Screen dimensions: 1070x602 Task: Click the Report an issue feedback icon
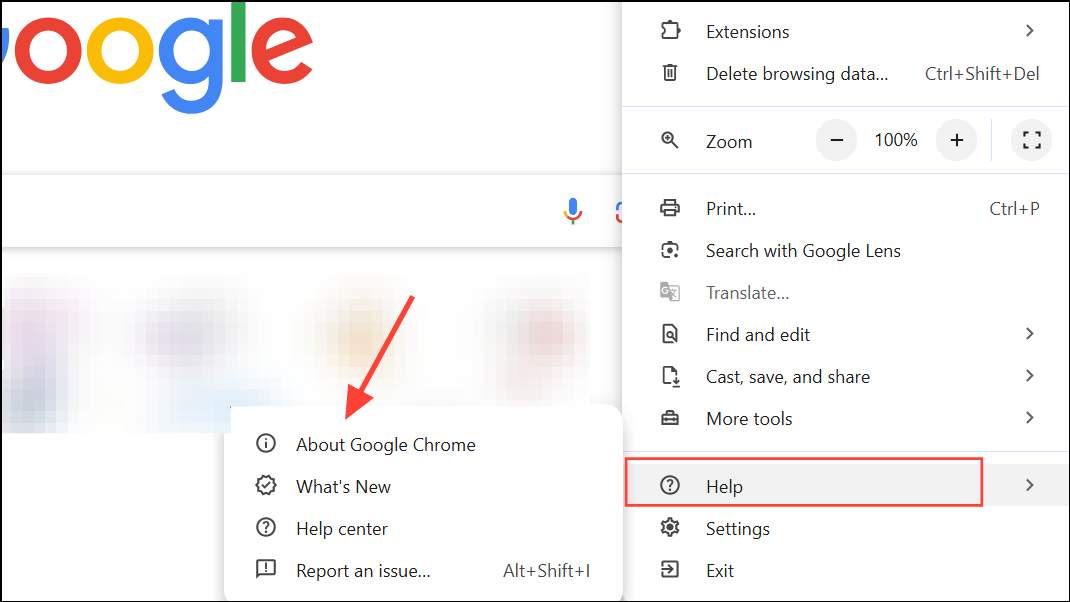(x=266, y=569)
